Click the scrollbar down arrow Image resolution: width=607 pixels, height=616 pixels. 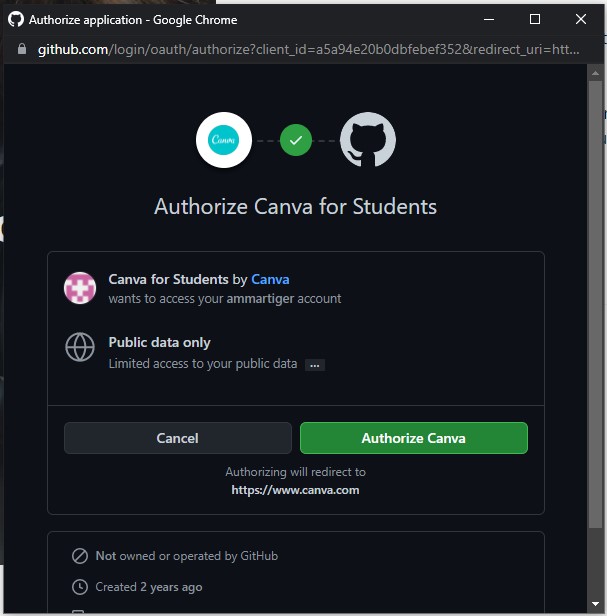pyautogui.click(x=595, y=603)
